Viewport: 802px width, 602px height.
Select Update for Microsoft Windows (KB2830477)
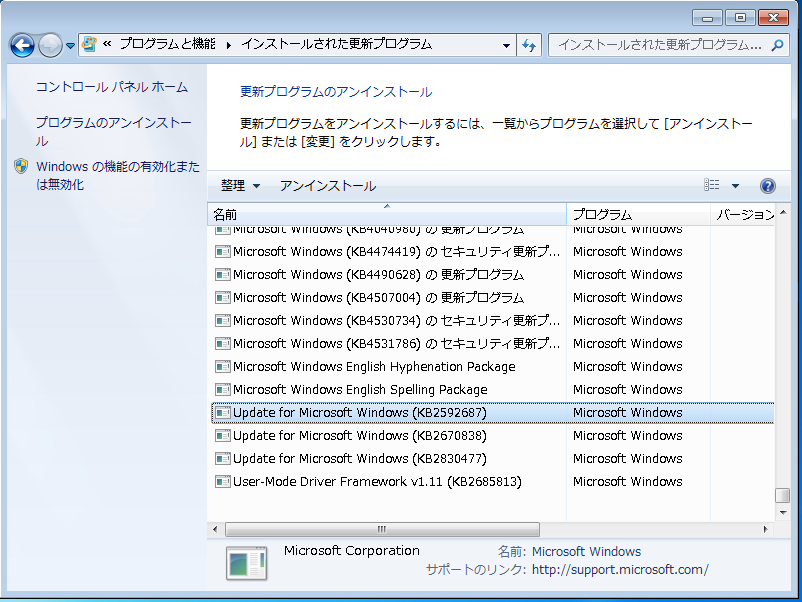[493, 458]
